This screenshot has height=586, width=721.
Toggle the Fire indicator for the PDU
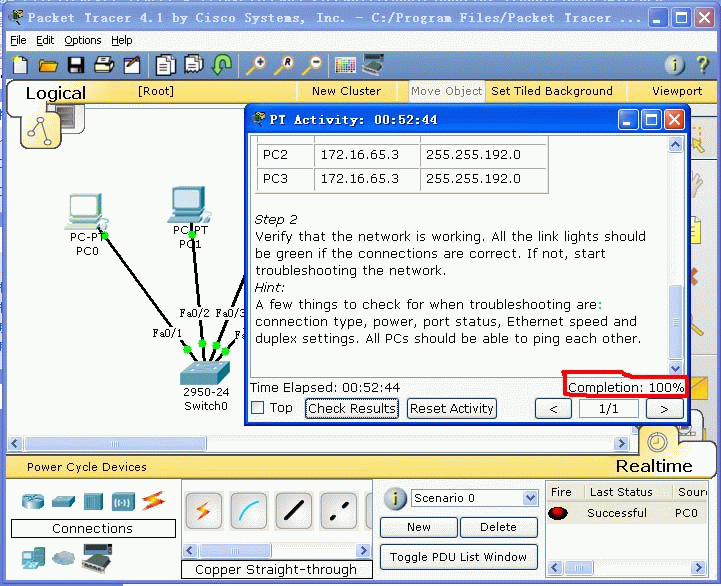pyautogui.click(x=559, y=513)
